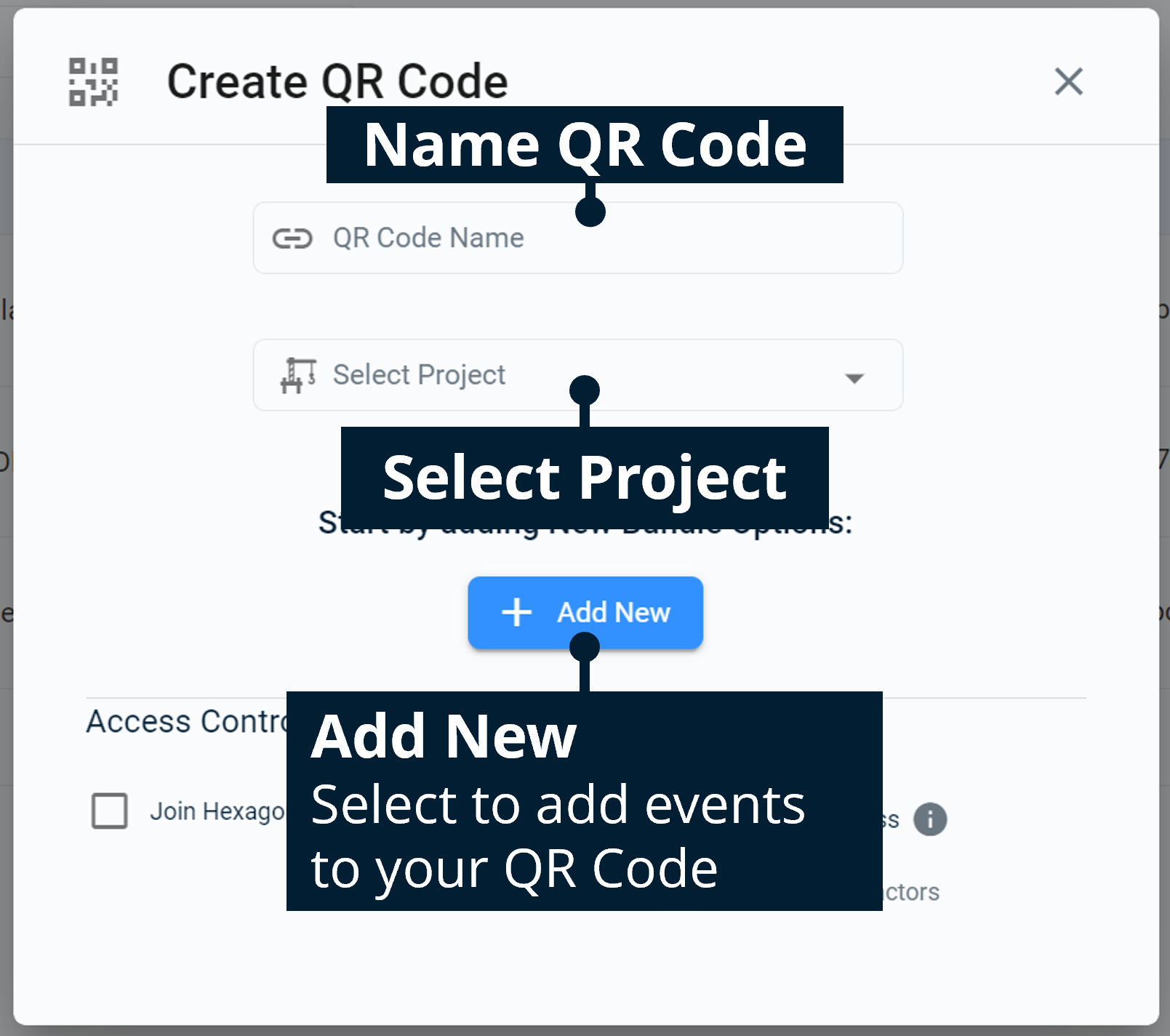Click the dark Name QR Code callout label
This screenshot has height=1036, width=1170.
coord(585,145)
